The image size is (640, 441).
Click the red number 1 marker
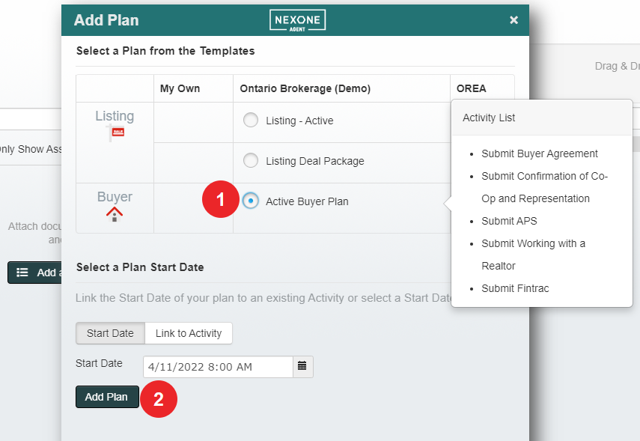click(217, 201)
